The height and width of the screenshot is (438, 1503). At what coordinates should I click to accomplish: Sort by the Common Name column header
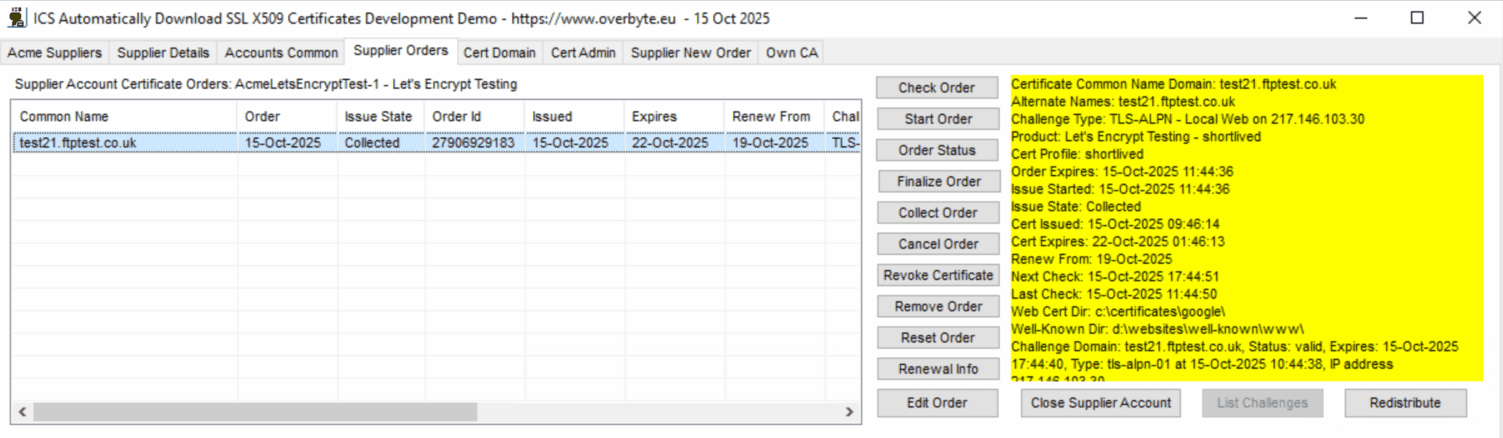coord(124,117)
